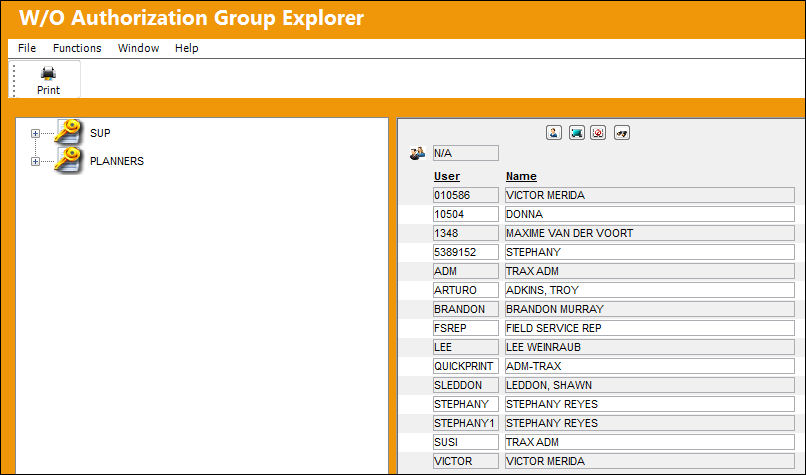Select user cell QUICKPRINT

(466, 367)
